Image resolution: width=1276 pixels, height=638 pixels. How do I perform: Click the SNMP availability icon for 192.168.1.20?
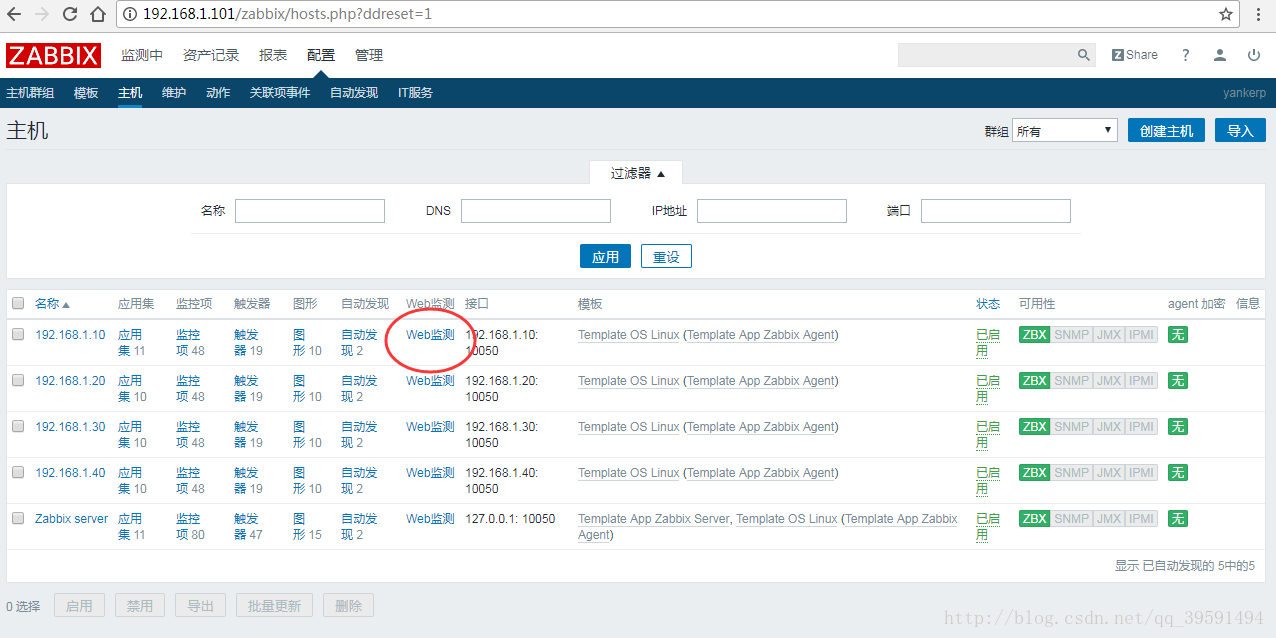[1071, 380]
